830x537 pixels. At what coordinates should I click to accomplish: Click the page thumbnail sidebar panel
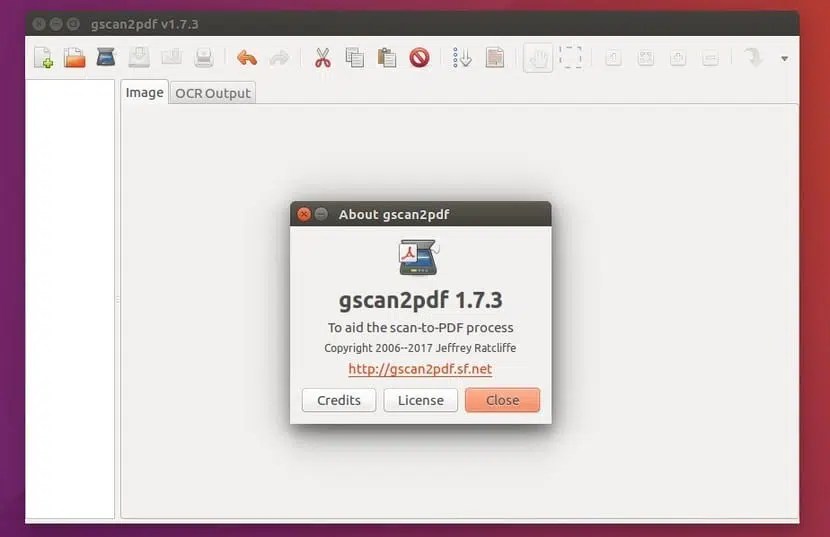70,299
